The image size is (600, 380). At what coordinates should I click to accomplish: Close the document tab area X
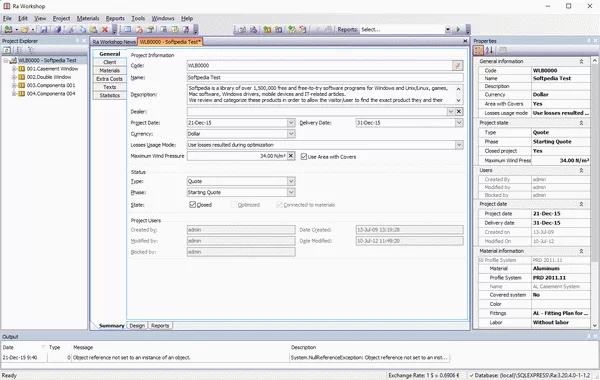[465, 41]
